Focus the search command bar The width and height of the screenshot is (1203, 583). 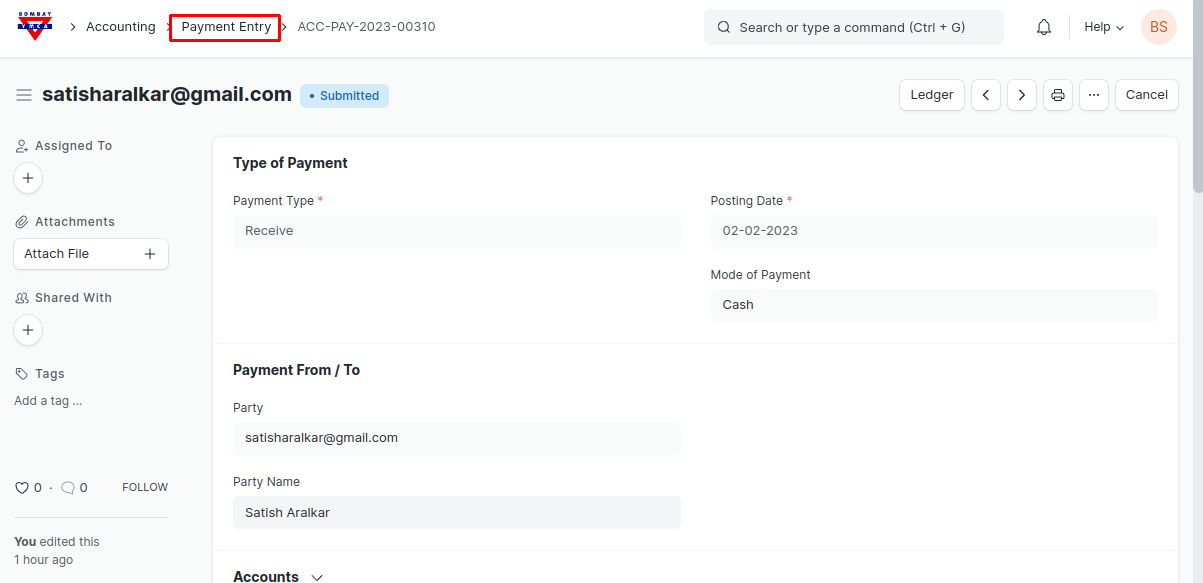[853, 27]
